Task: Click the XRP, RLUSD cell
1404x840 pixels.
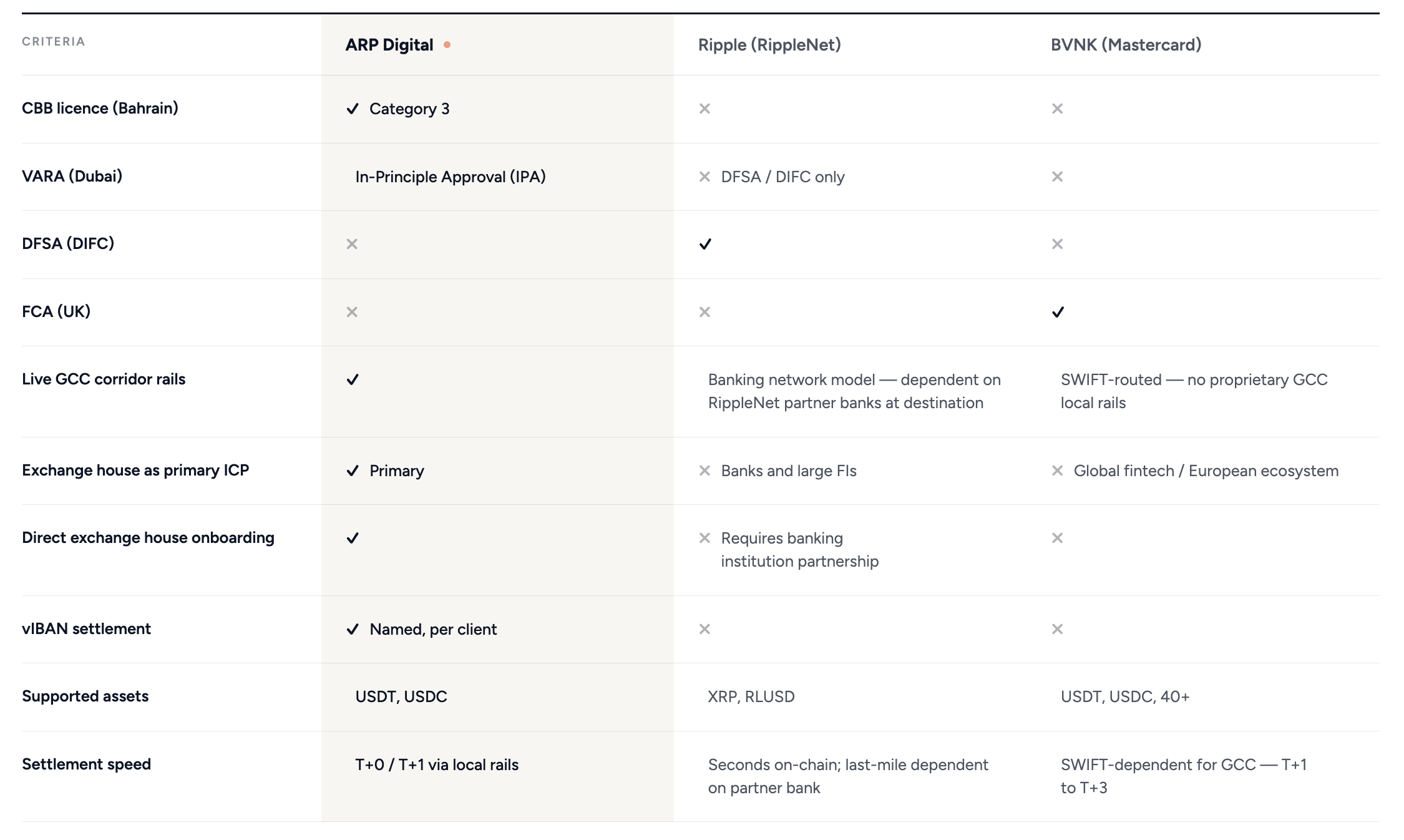Action: click(751, 696)
